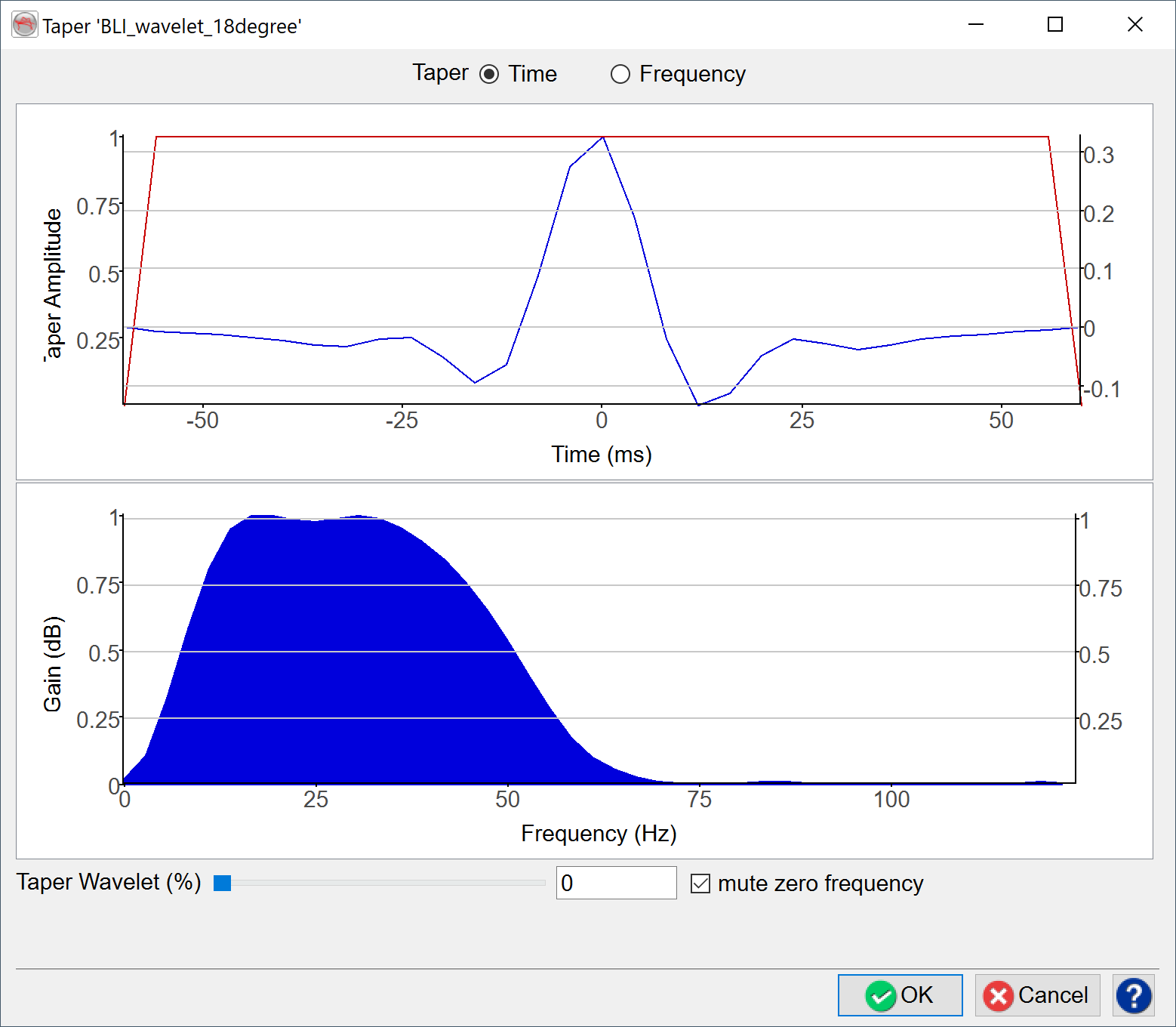Focus the Taper Wavelet percentage input field
Viewport: 1176px width, 1027px height.
point(616,883)
